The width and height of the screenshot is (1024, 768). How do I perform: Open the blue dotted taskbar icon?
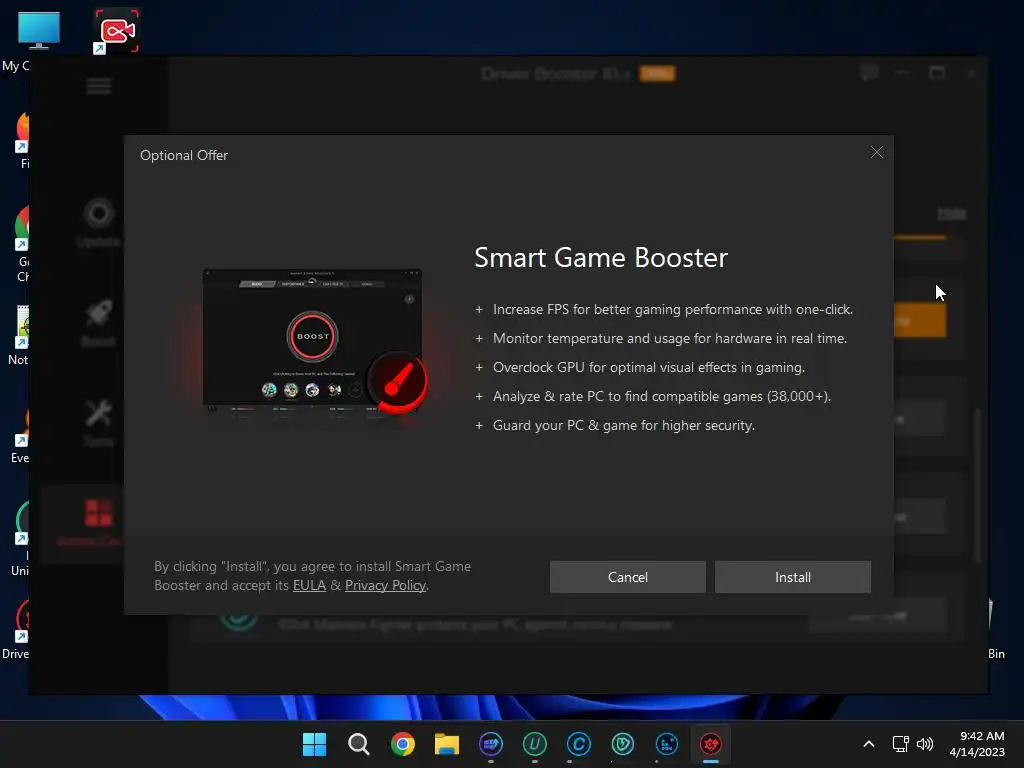tap(667, 744)
